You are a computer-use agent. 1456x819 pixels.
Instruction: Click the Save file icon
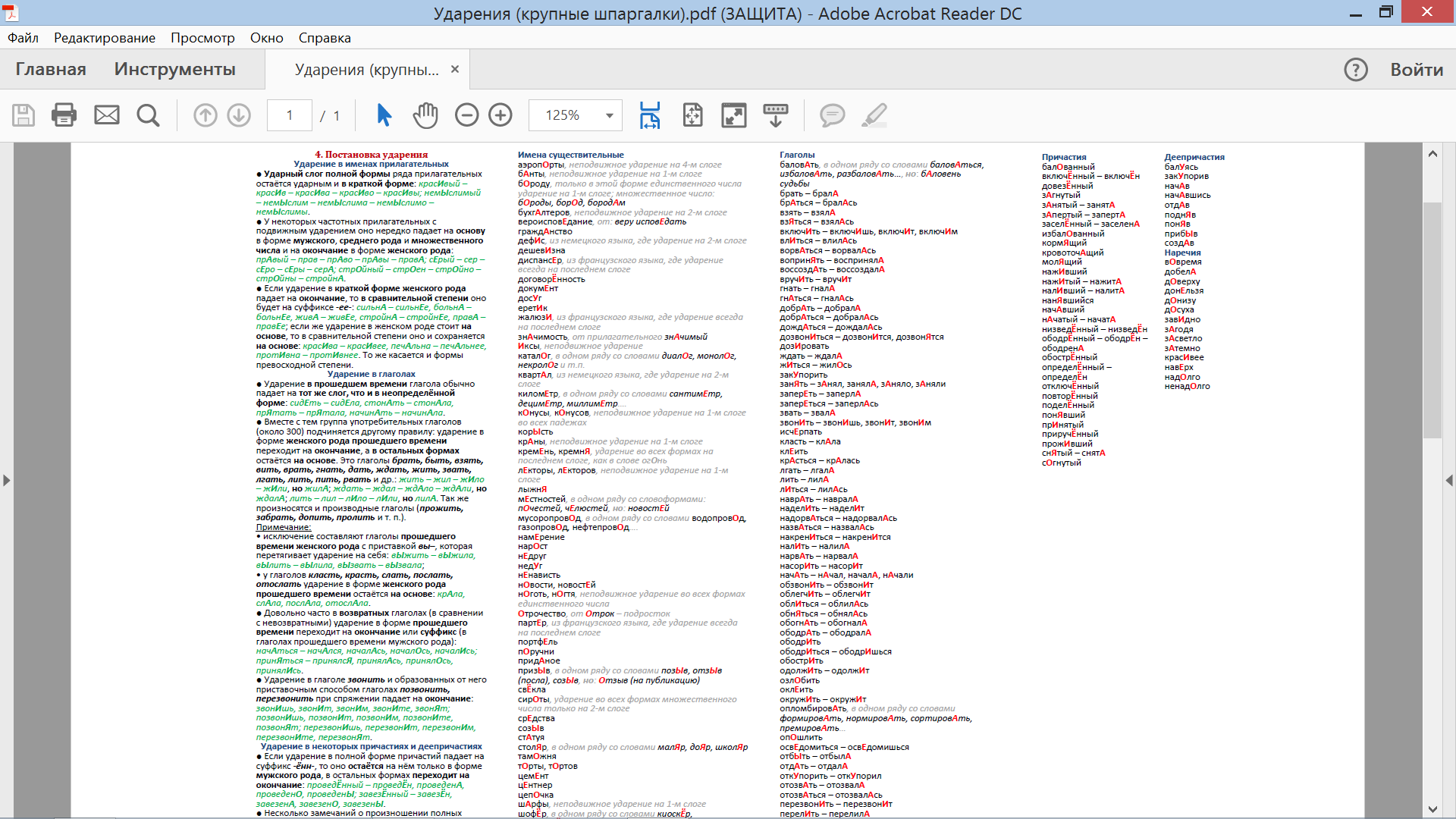pos(24,115)
